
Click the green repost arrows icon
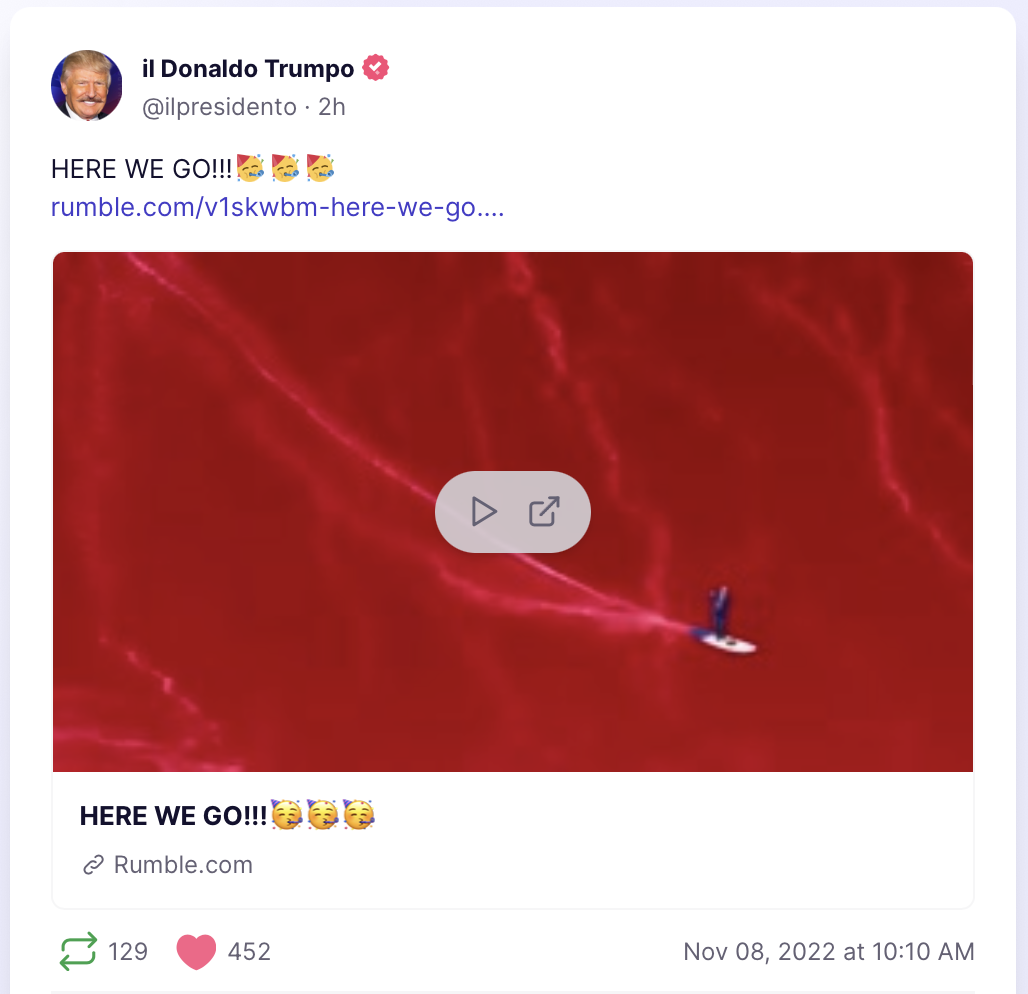[78, 951]
